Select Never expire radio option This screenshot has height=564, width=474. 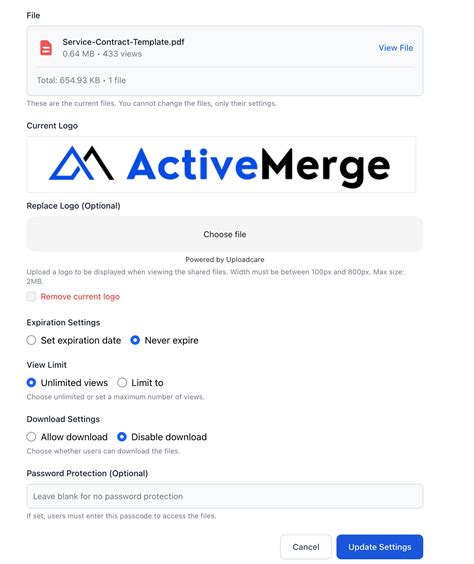click(x=135, y=340)
